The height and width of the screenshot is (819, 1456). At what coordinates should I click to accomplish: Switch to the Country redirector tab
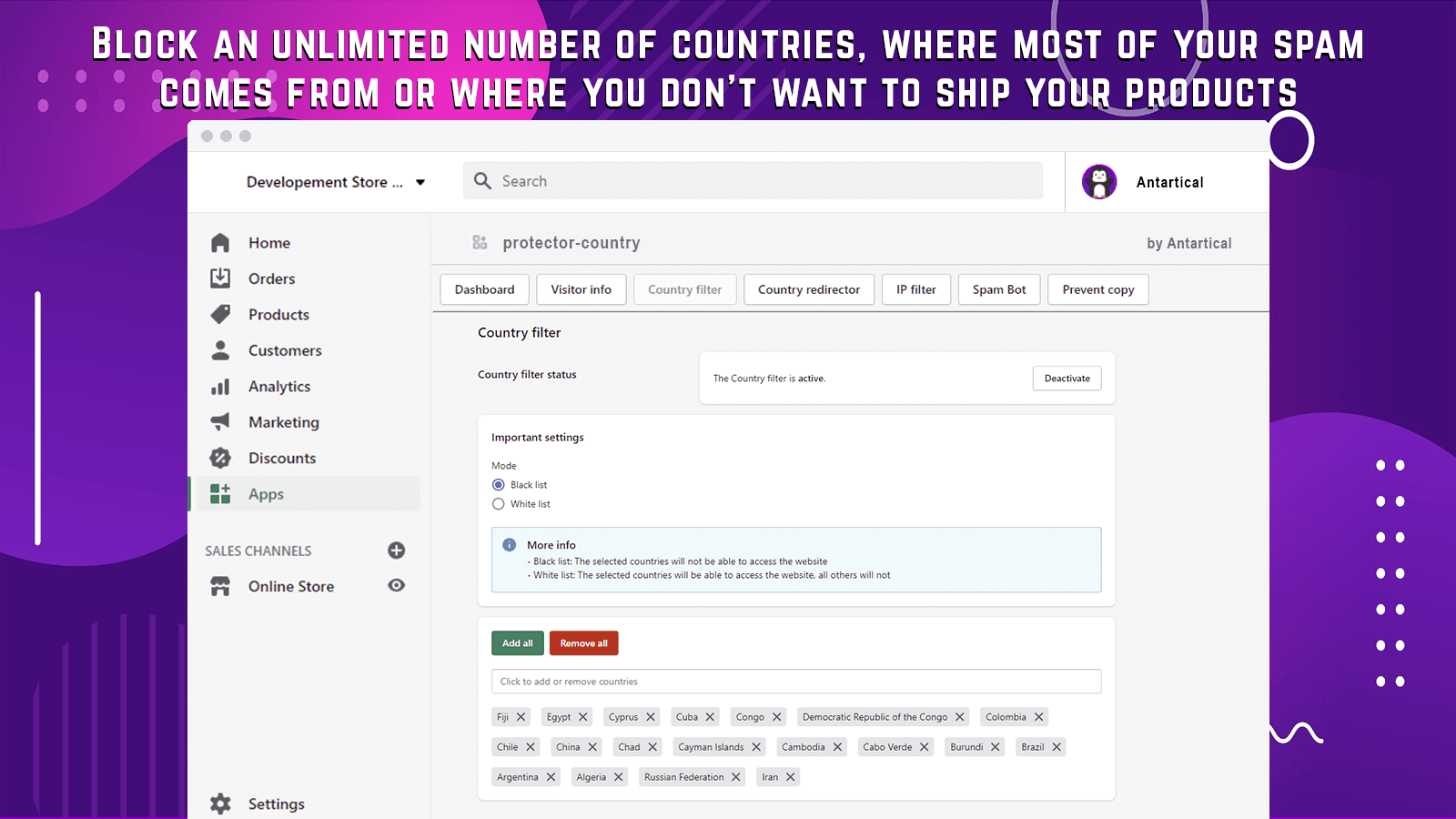809,289
